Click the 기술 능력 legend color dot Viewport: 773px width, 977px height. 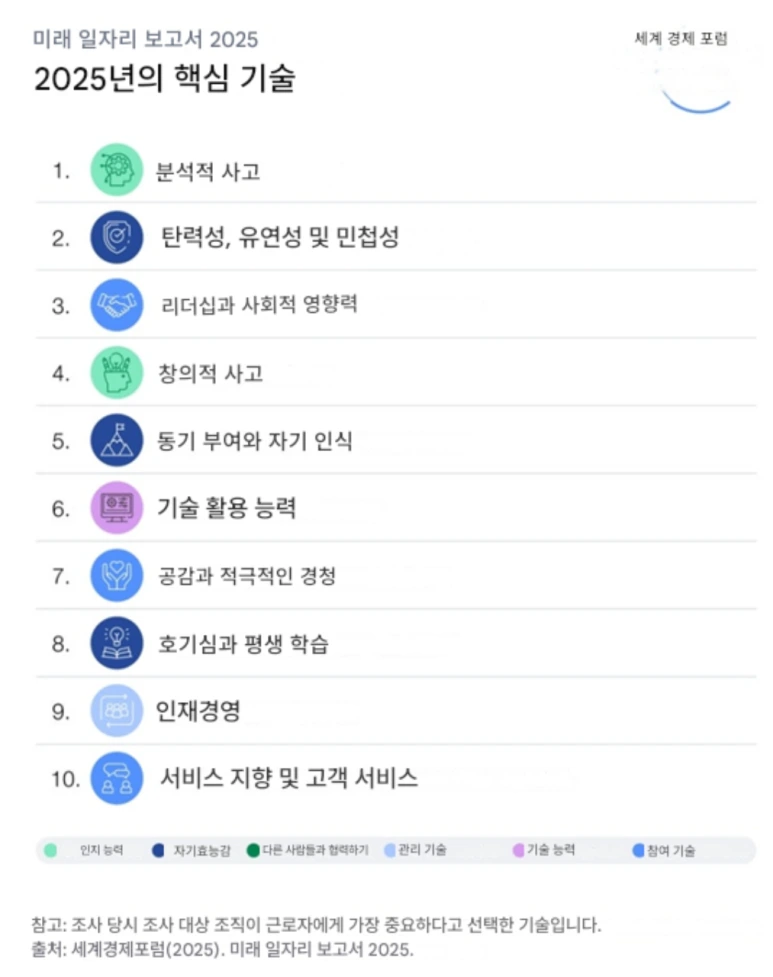click(x=518, y=851)
